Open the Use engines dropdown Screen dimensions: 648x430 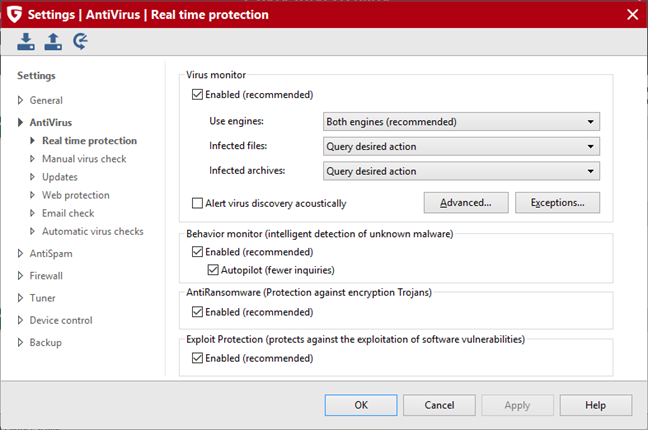[x=461, y=122]
